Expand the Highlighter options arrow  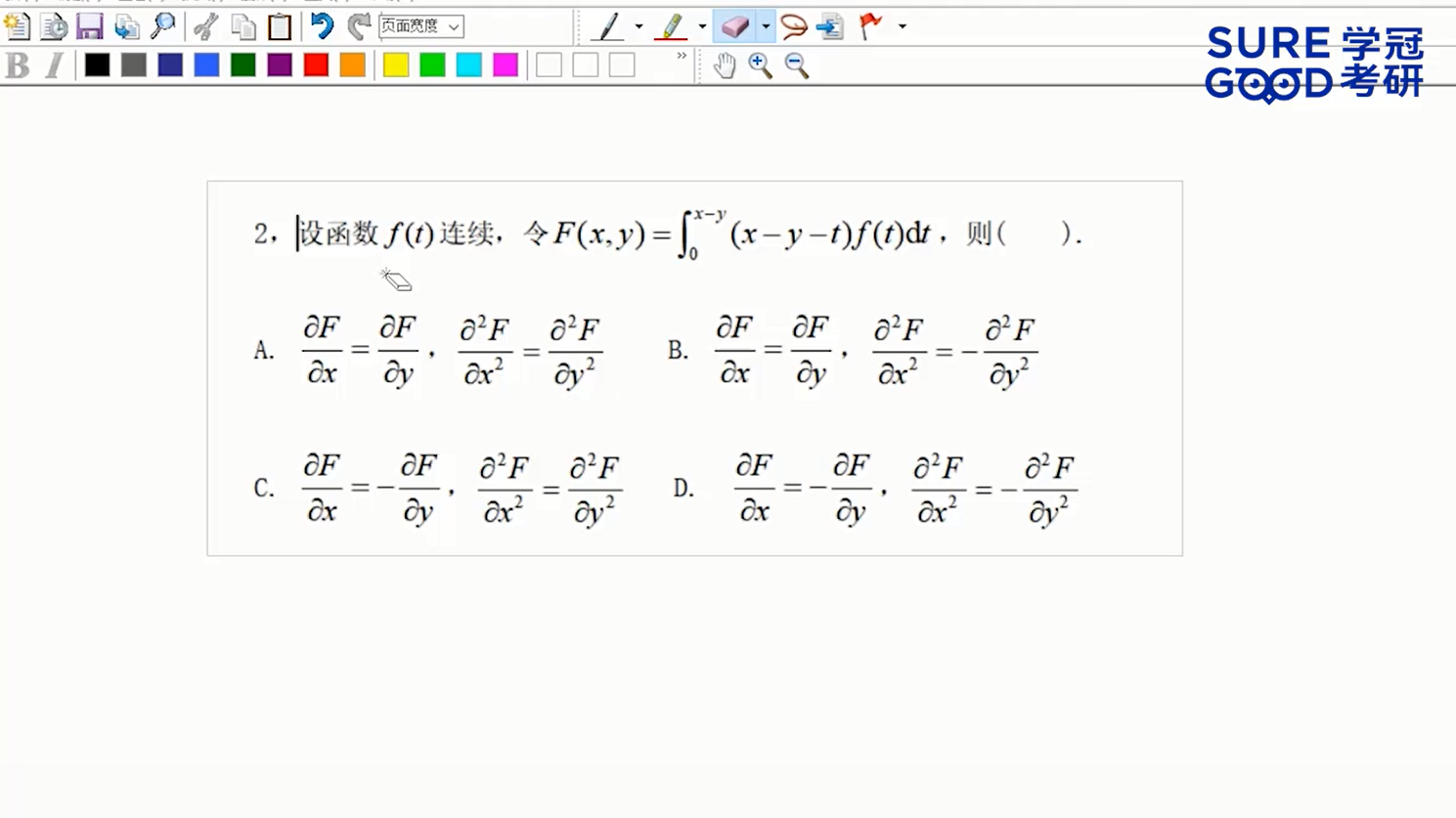click(702, 26)
